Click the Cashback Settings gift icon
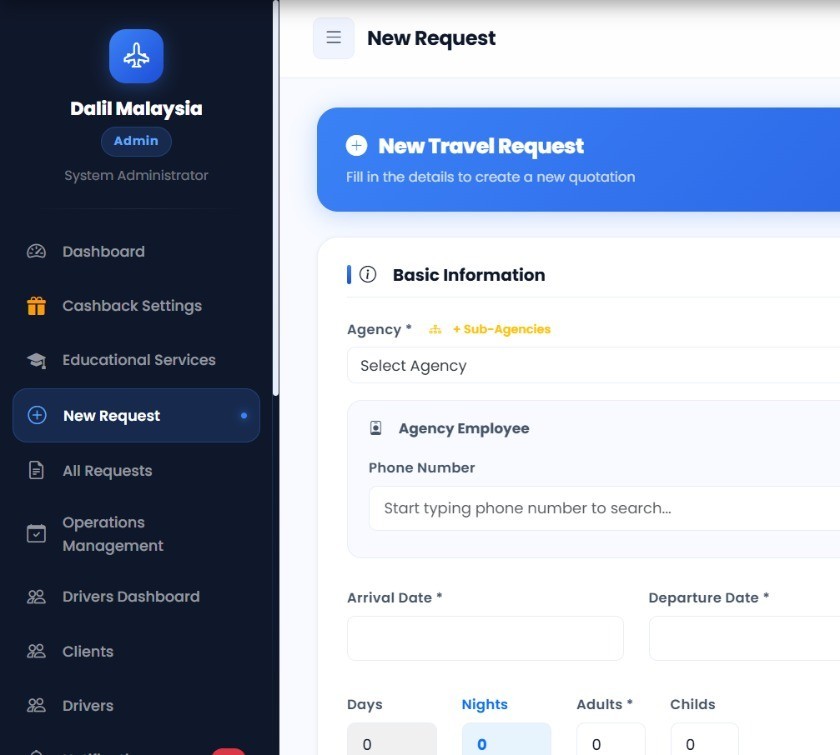The image size is (840, 755). (36, 306)
